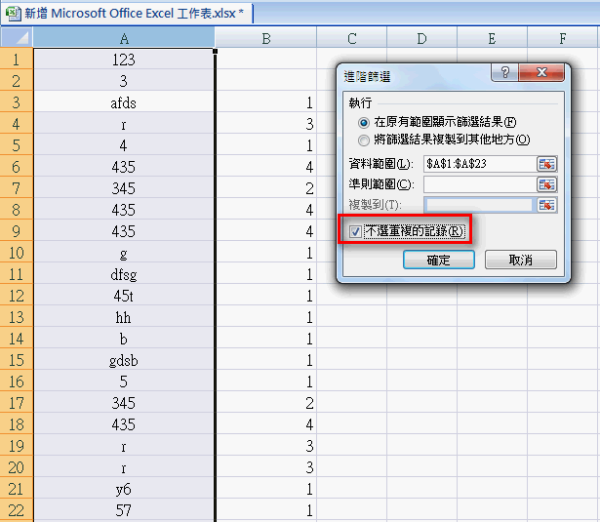The height and width of the screenshot is (522, 600).
Task: Click the 複製到 input field
Action: click(478, 205)
